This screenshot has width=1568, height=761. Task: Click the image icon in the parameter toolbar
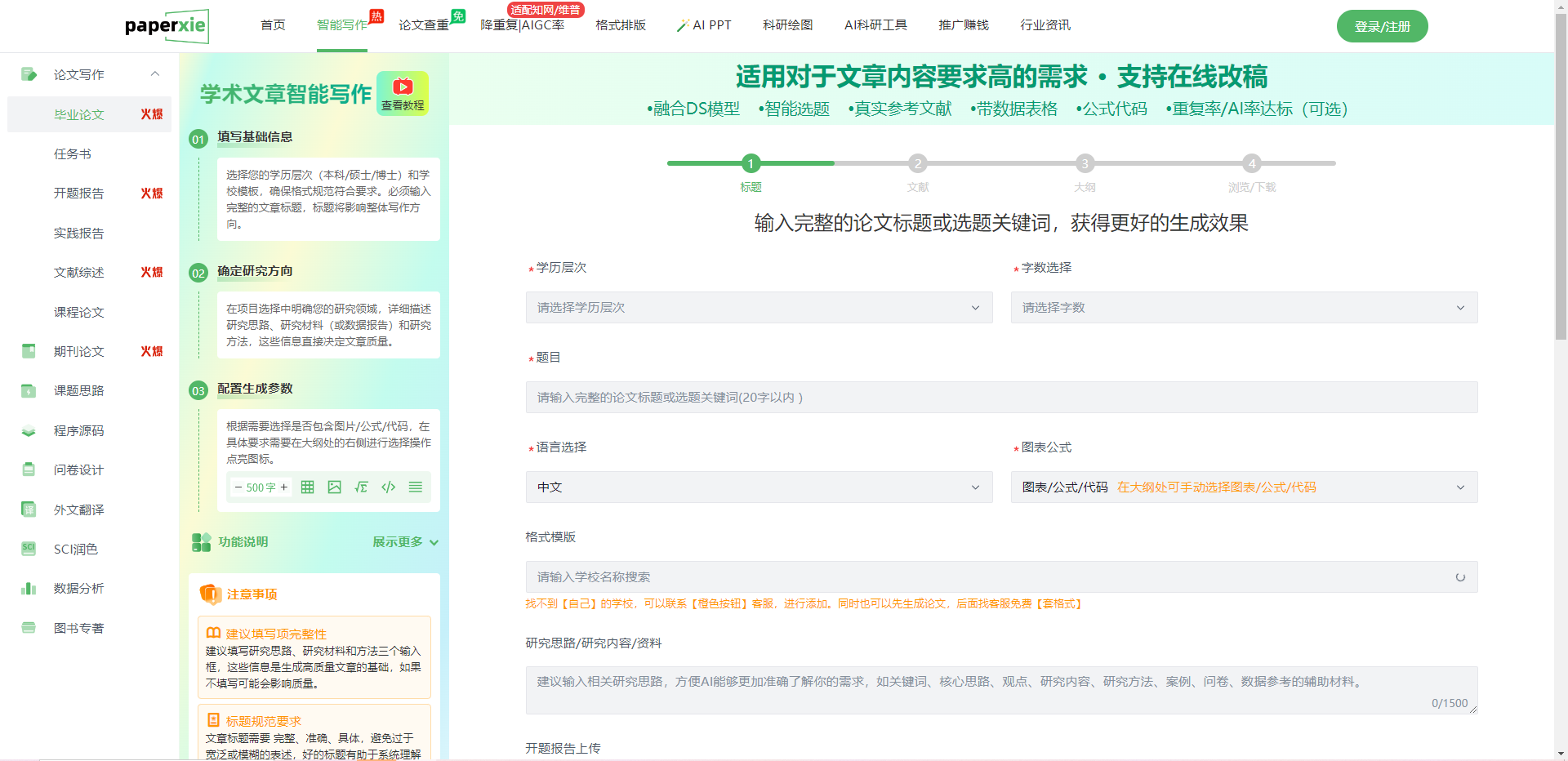click(x=334, y=487)
